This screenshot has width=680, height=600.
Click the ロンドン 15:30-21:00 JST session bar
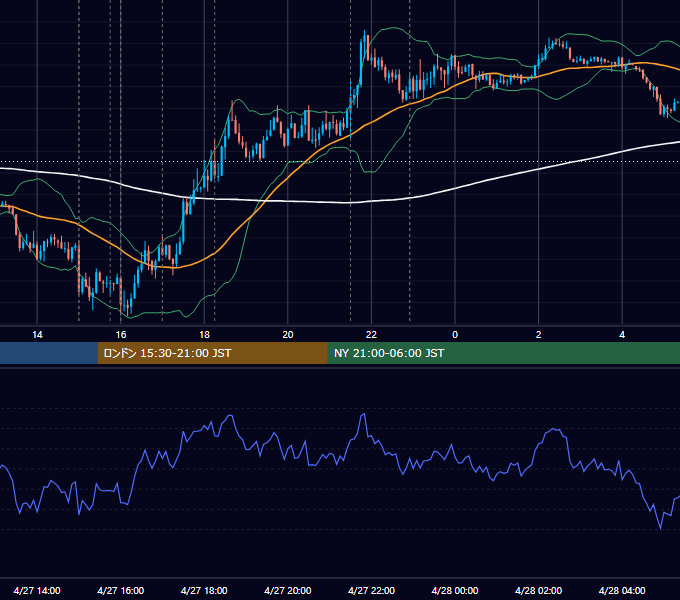coord(212,353)
